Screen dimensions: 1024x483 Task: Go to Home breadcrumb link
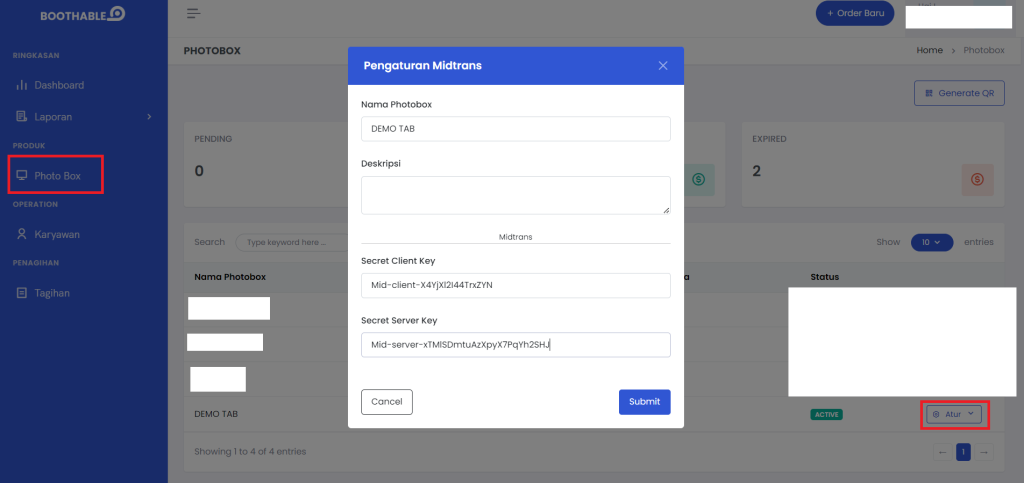[929, 50]
